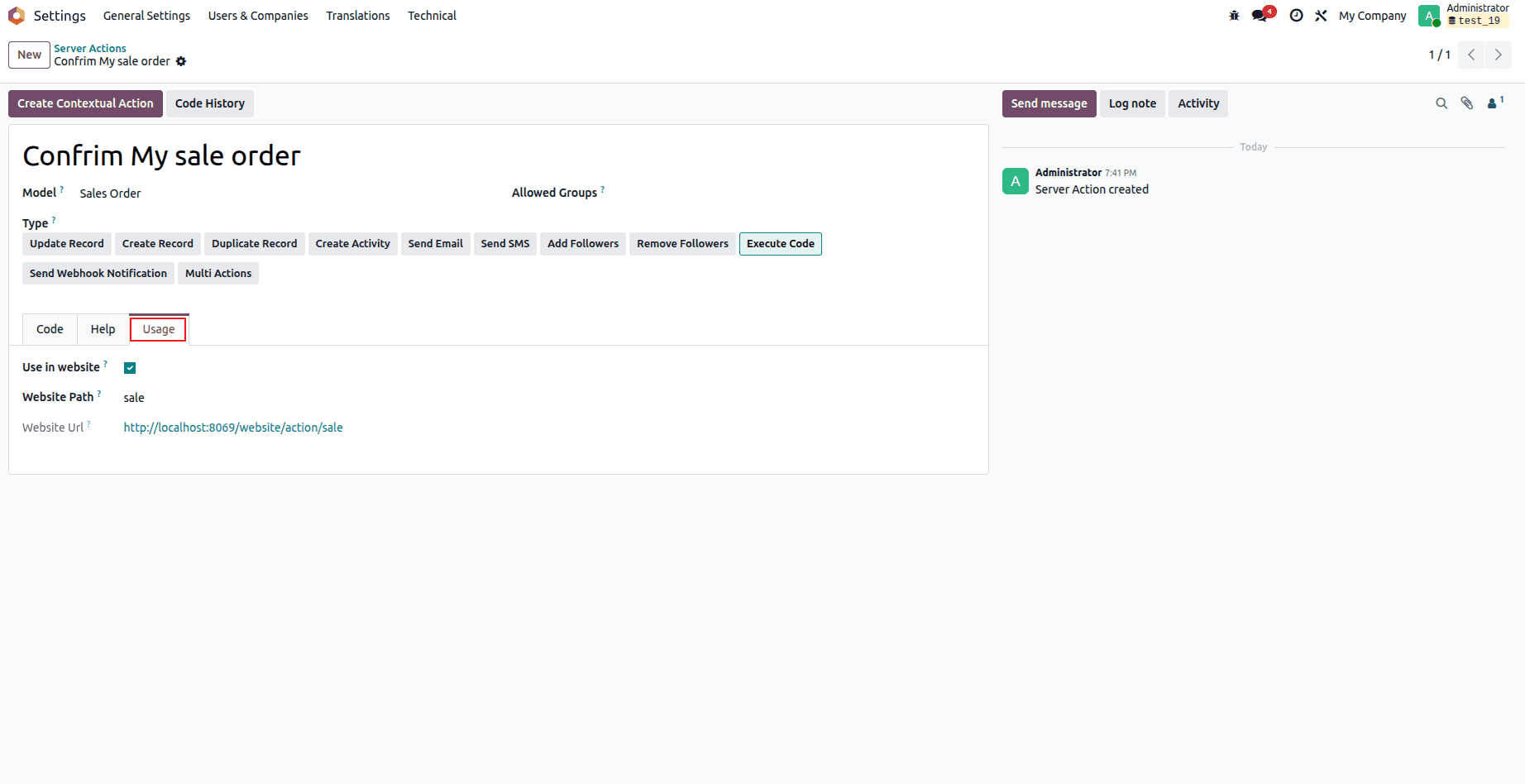Open Translations menu
Image resolution: width=1525 pixels, height=784 pixels.
click(x=358, y=16)
